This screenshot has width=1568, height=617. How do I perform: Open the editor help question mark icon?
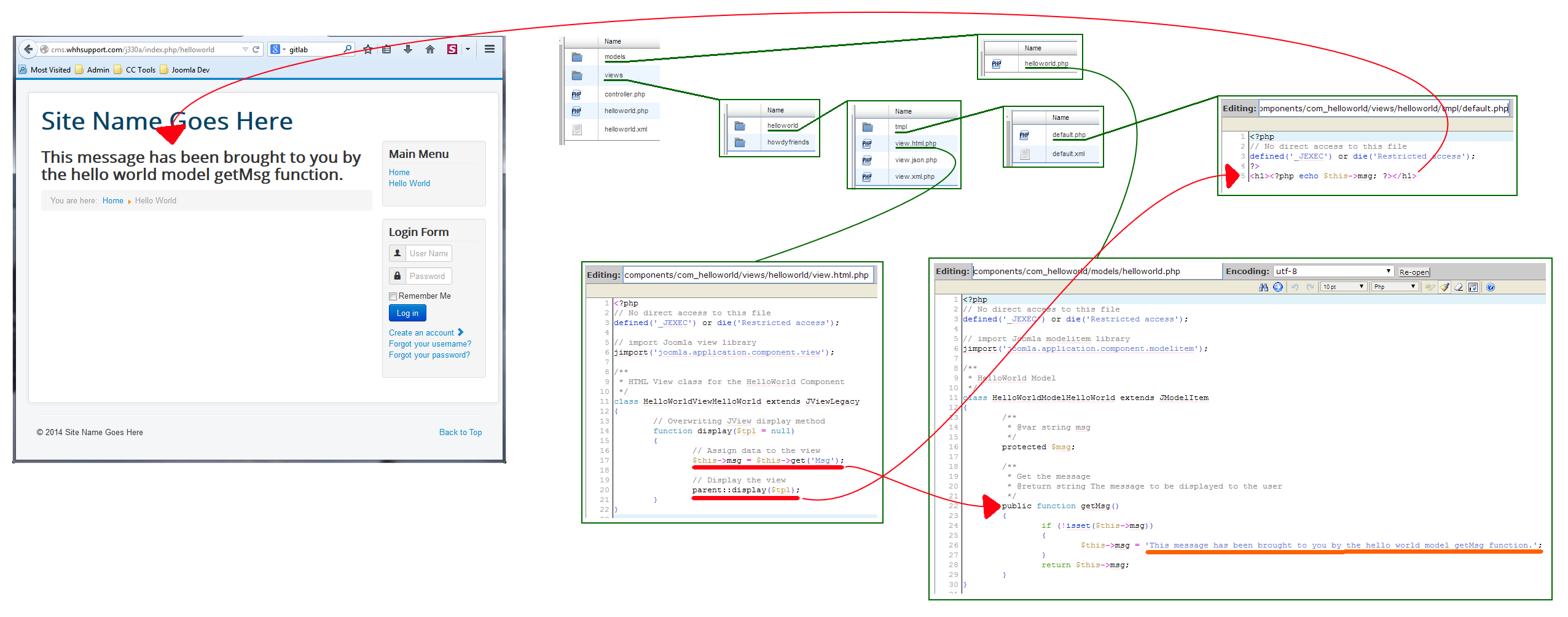tap(1491, 287)
